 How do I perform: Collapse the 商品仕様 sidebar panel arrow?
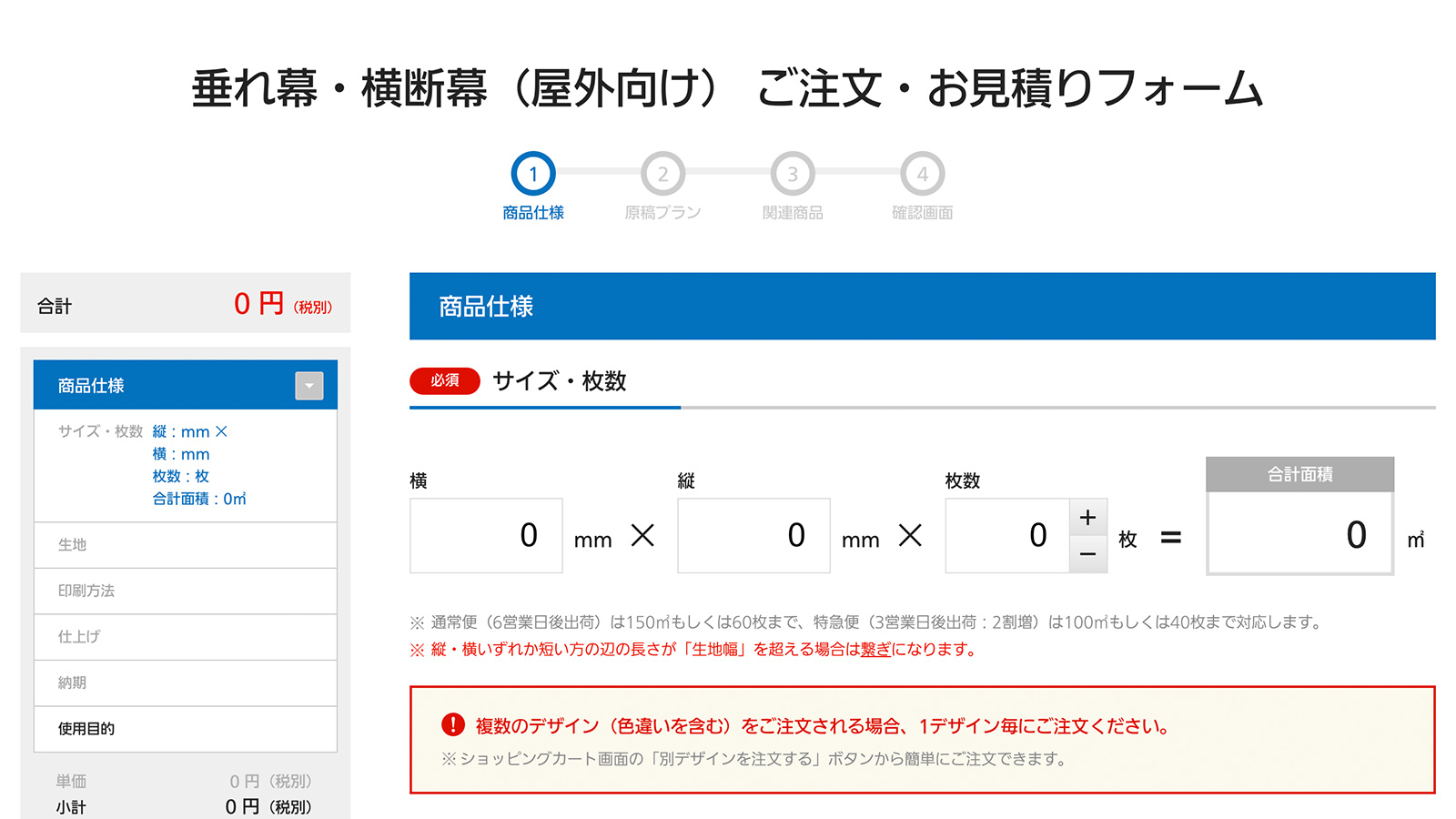309,386
